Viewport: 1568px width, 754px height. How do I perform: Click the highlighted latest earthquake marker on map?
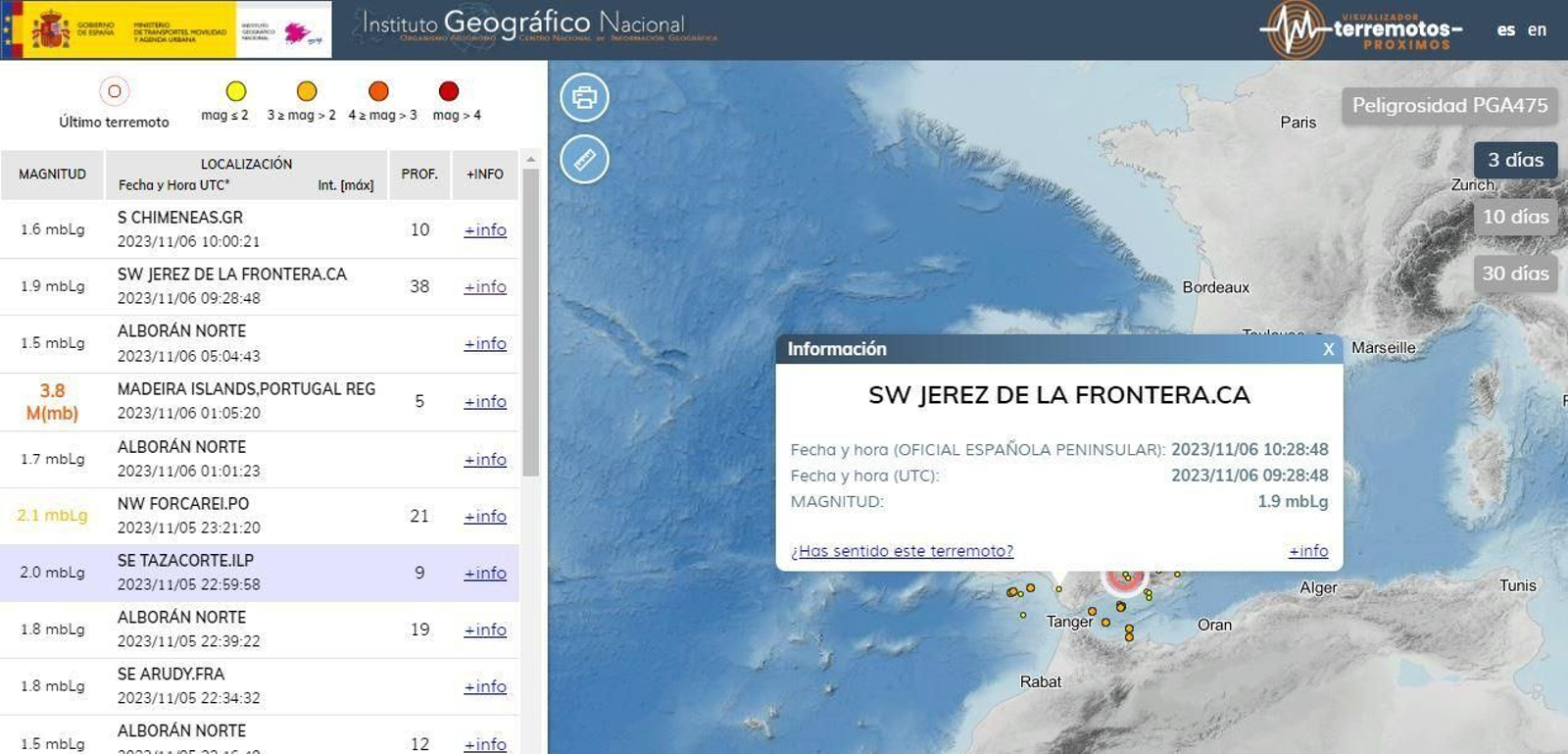pos(1125,578)
